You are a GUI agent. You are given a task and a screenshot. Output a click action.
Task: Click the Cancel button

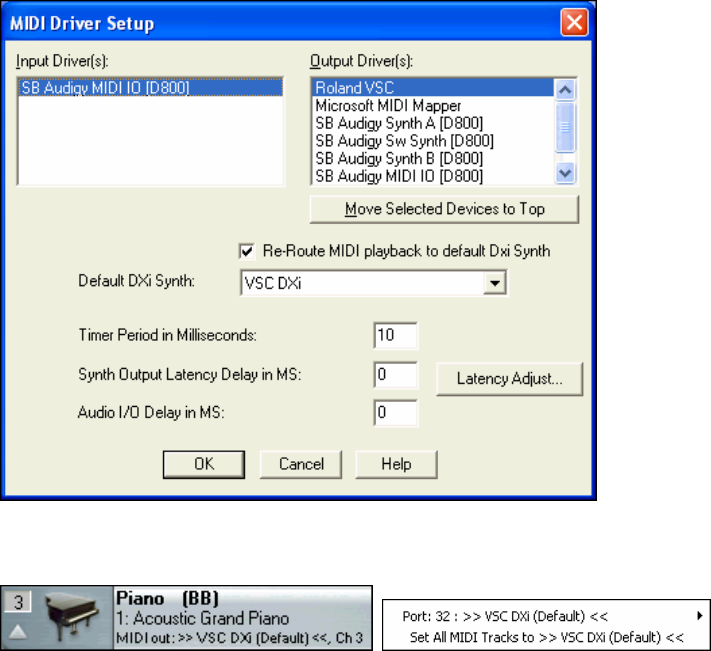pyautogui.click(x=301, y=464)
